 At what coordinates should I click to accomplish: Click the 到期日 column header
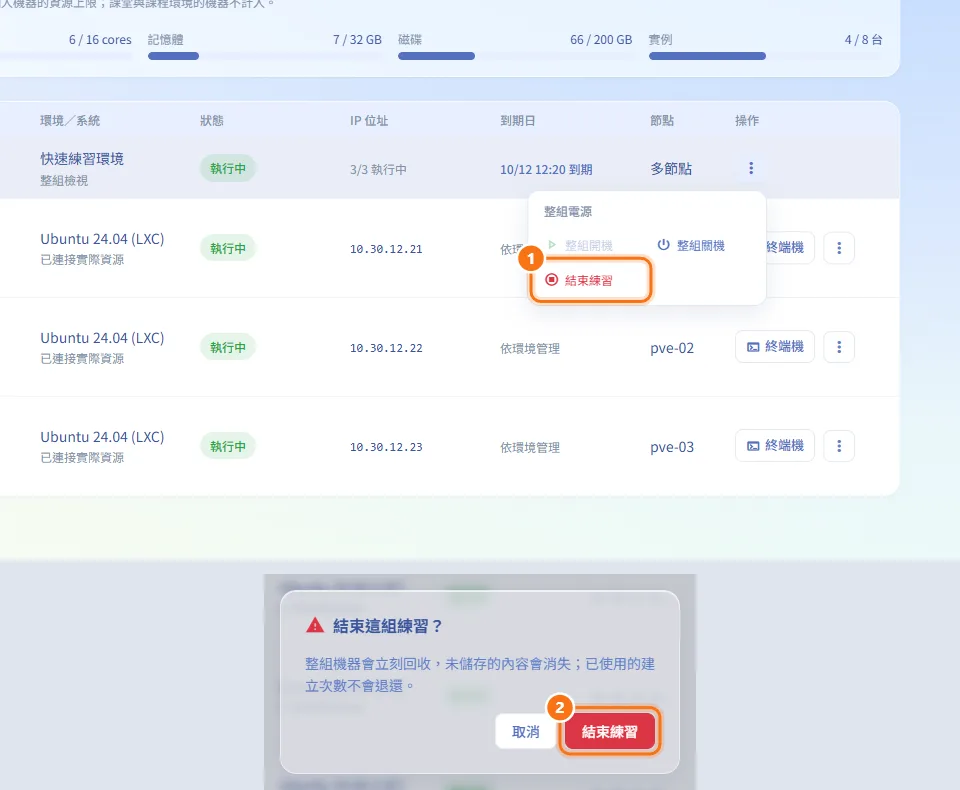pyautogui.click(x=518, y=121)
